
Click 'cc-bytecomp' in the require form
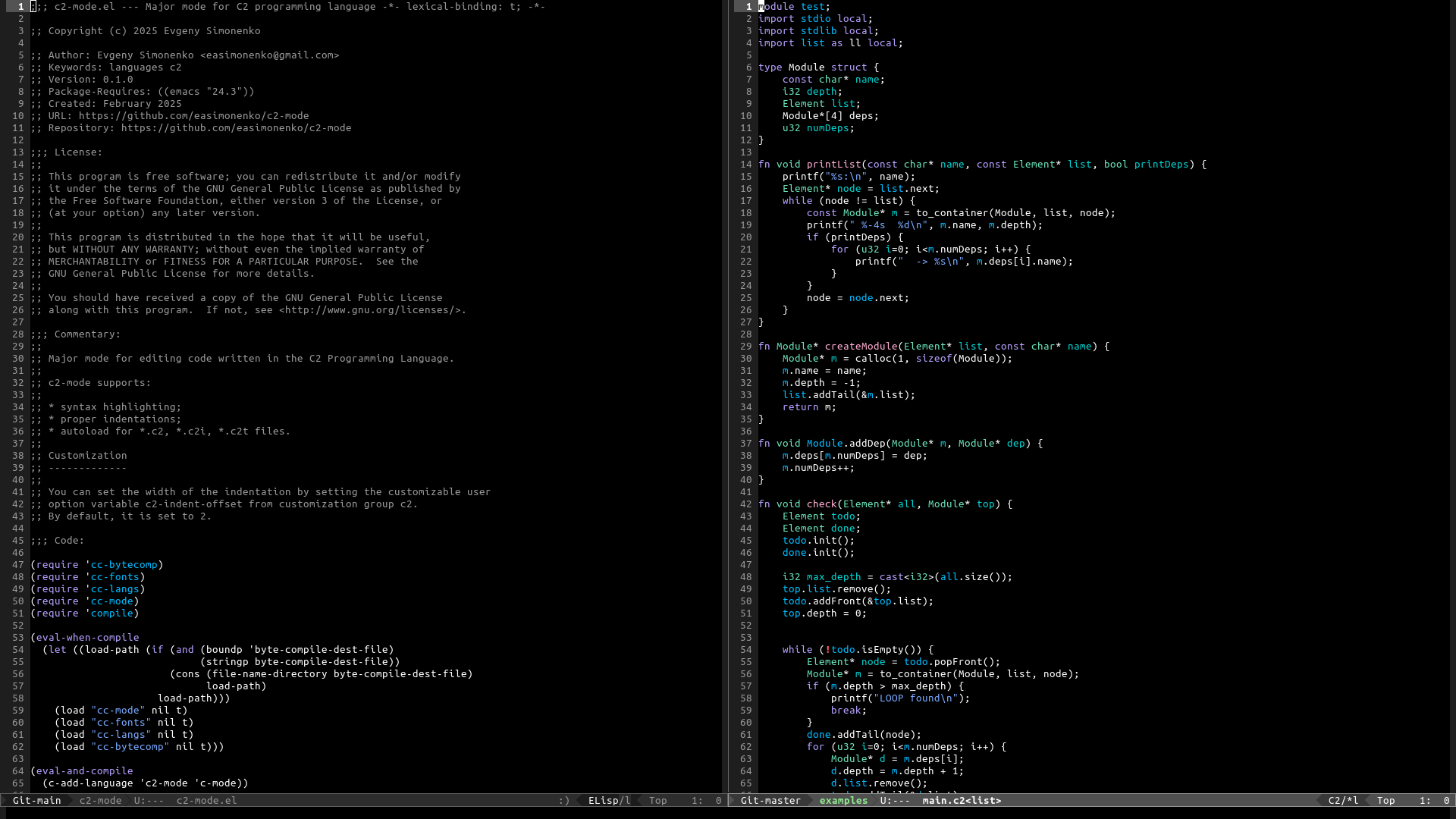click(124, 565)
